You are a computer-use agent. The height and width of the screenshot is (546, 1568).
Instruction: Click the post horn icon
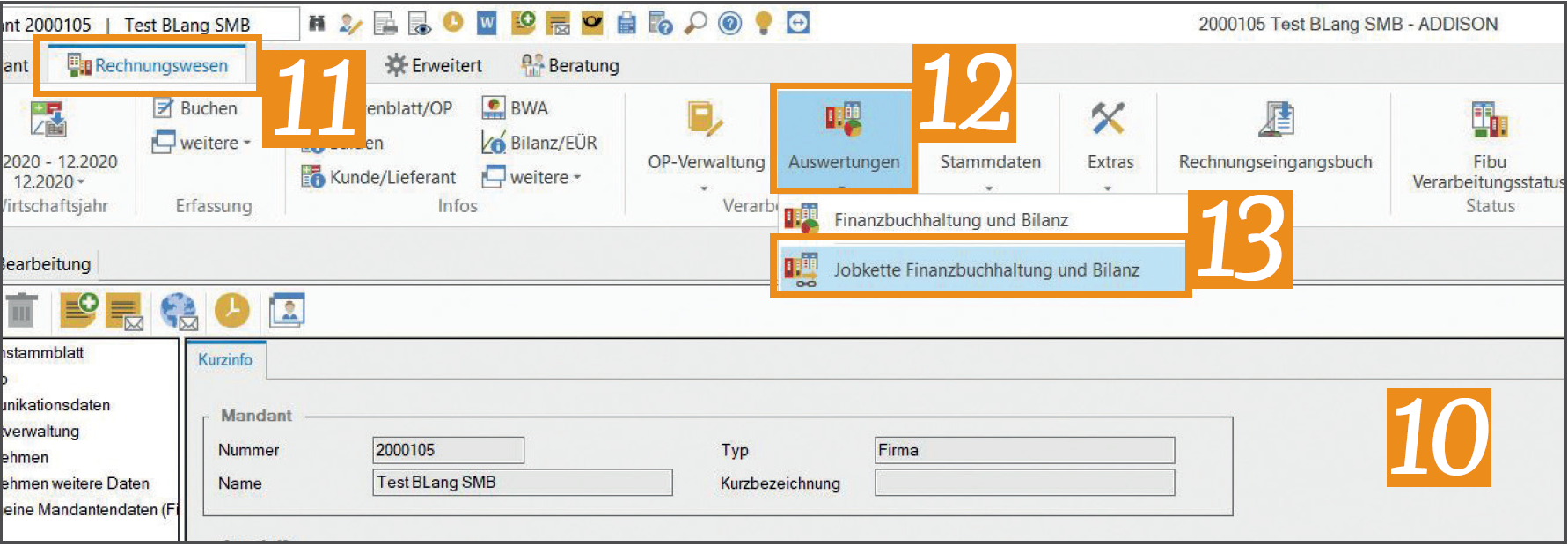point(592,23)
